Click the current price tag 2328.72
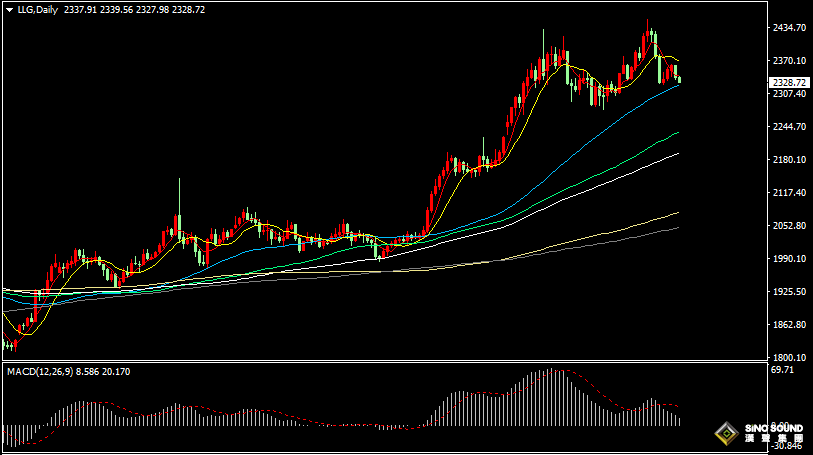 pyautogui.click(x=789, y=82)
